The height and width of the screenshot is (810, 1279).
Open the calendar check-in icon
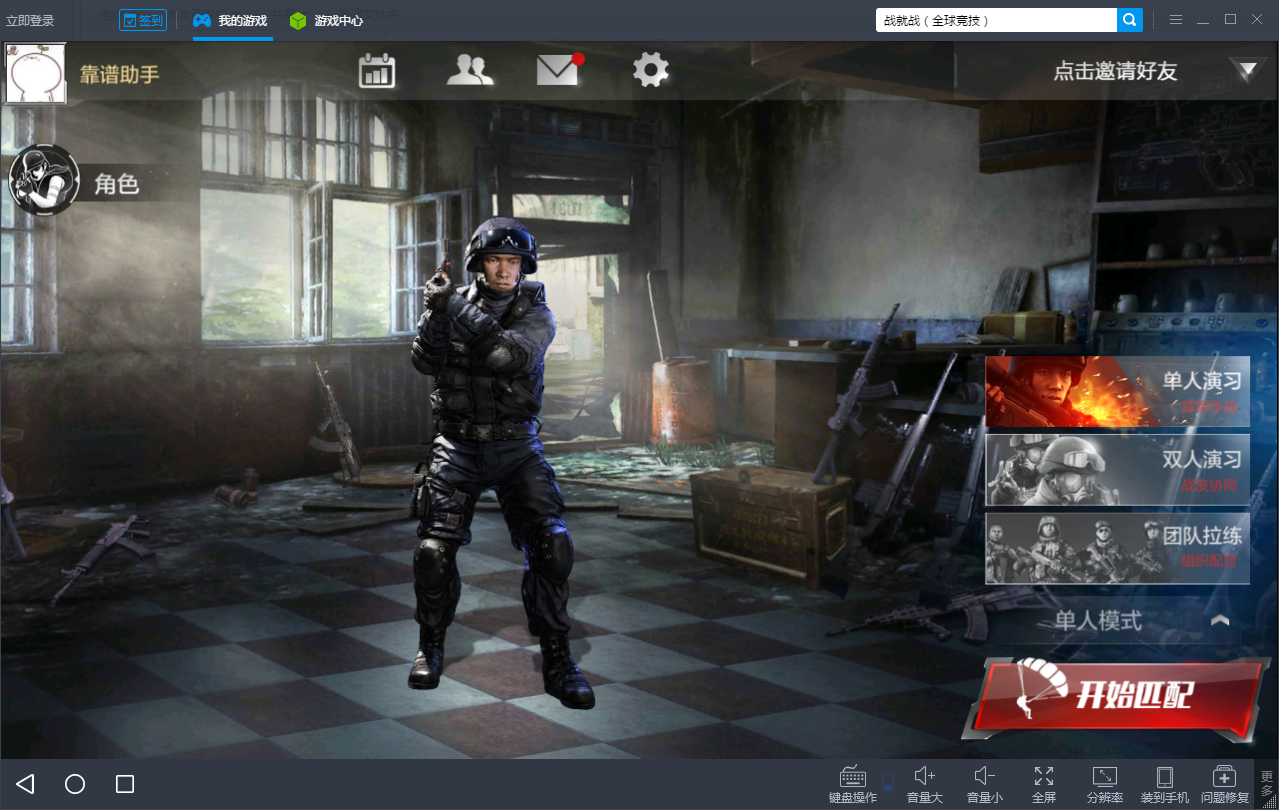tap(377, 70)
